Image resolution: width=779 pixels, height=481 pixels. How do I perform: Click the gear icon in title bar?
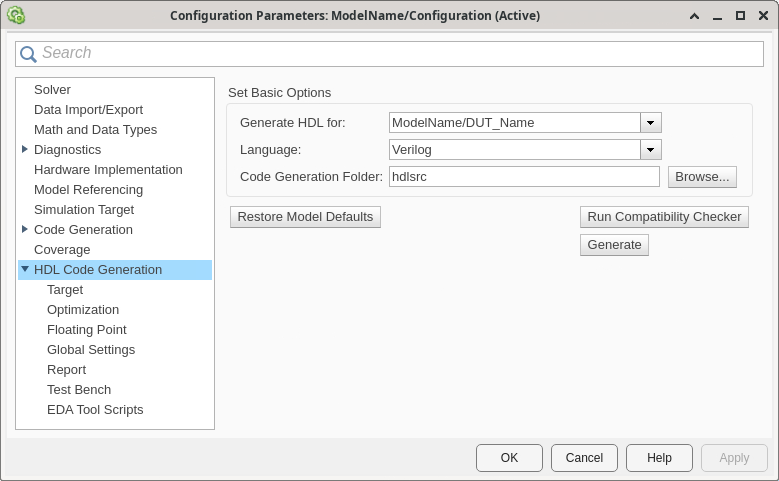pos(16,16)
